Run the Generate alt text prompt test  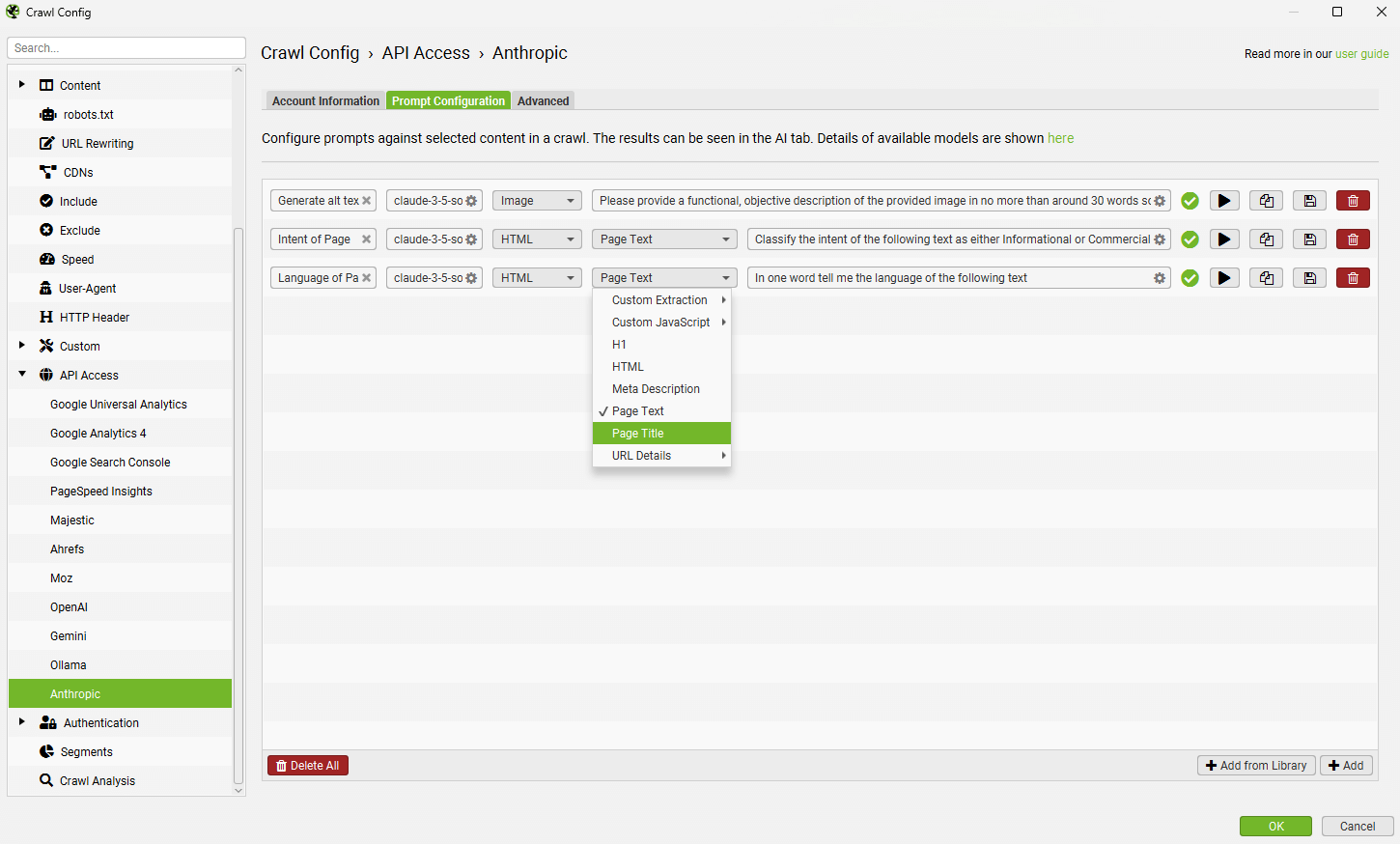pos(1224,201)
